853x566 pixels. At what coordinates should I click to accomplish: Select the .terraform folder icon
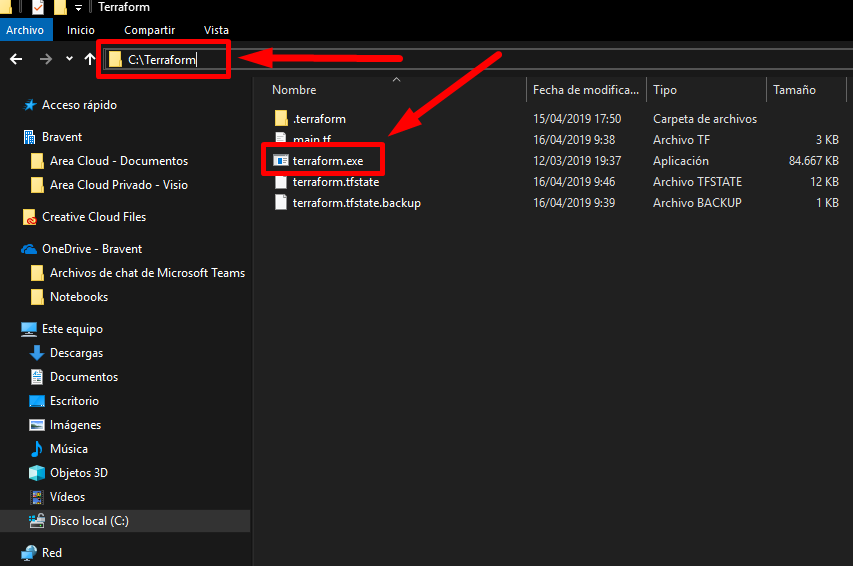point(281,118)
